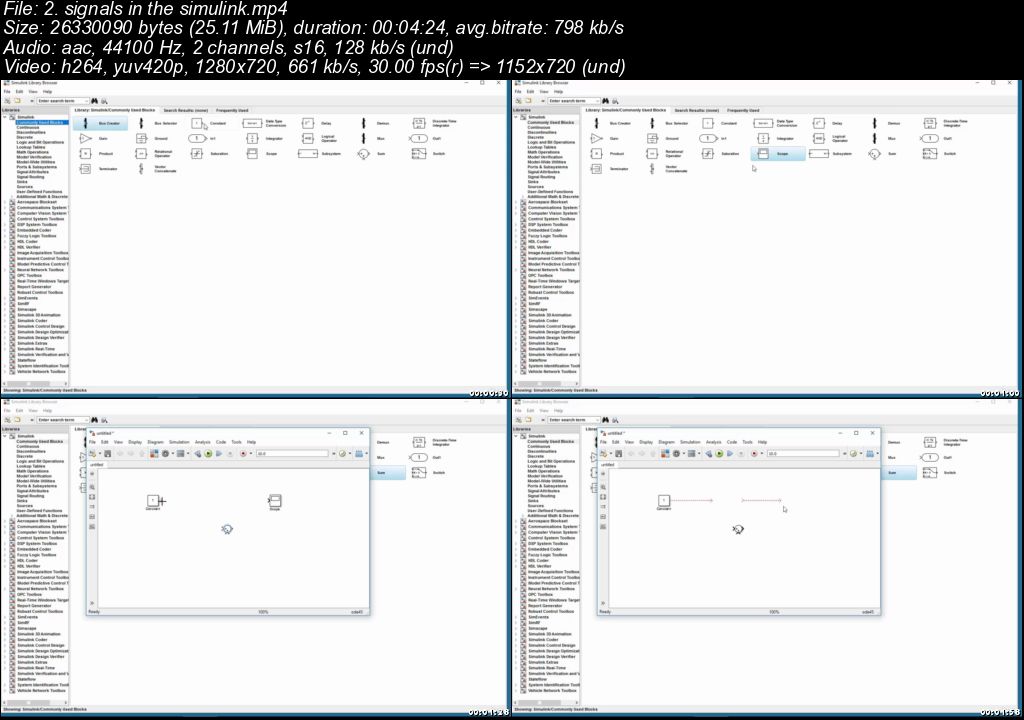Click the Sum block on bottom-left model canvas

pyautogui.click(x=227, y=529)
